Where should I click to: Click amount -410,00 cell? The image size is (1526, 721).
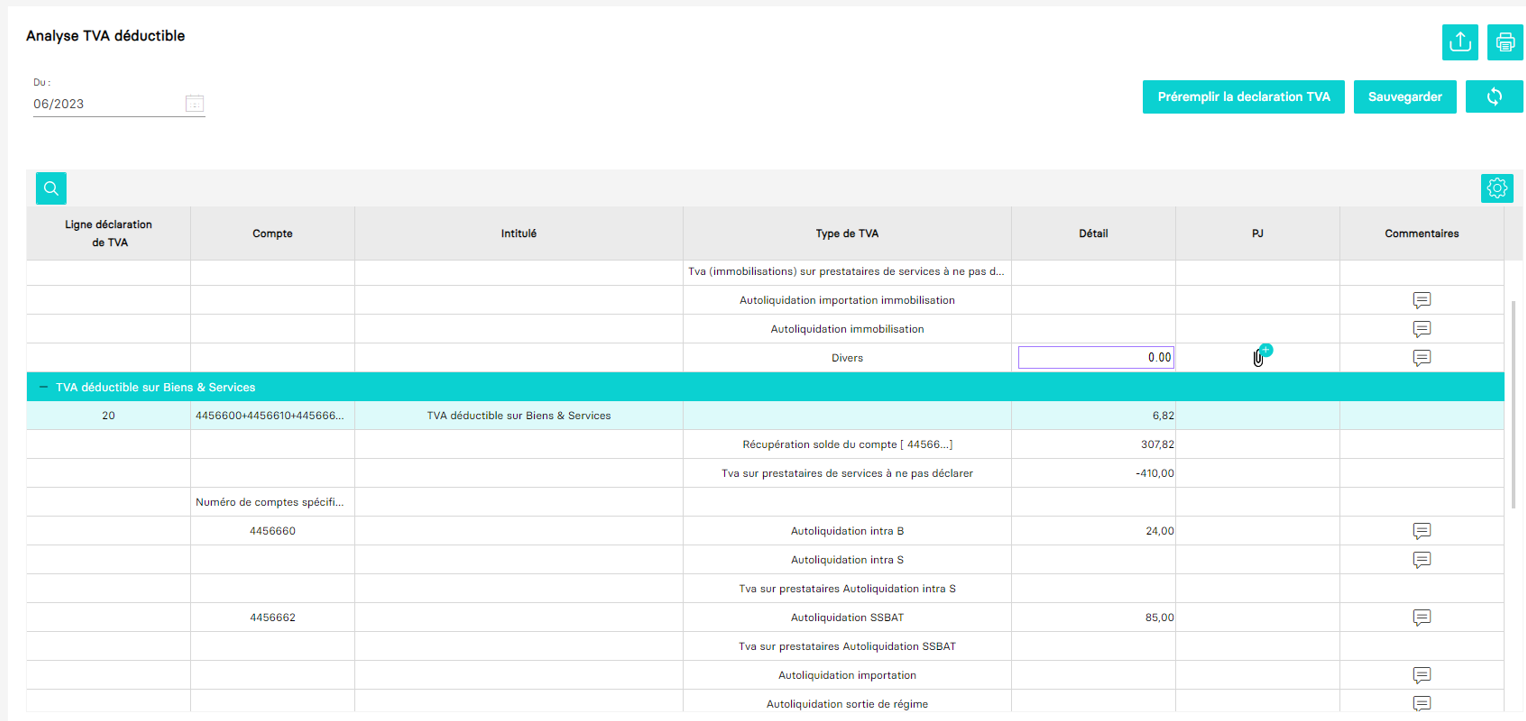pyautogui.click(x=1094, y=473)
